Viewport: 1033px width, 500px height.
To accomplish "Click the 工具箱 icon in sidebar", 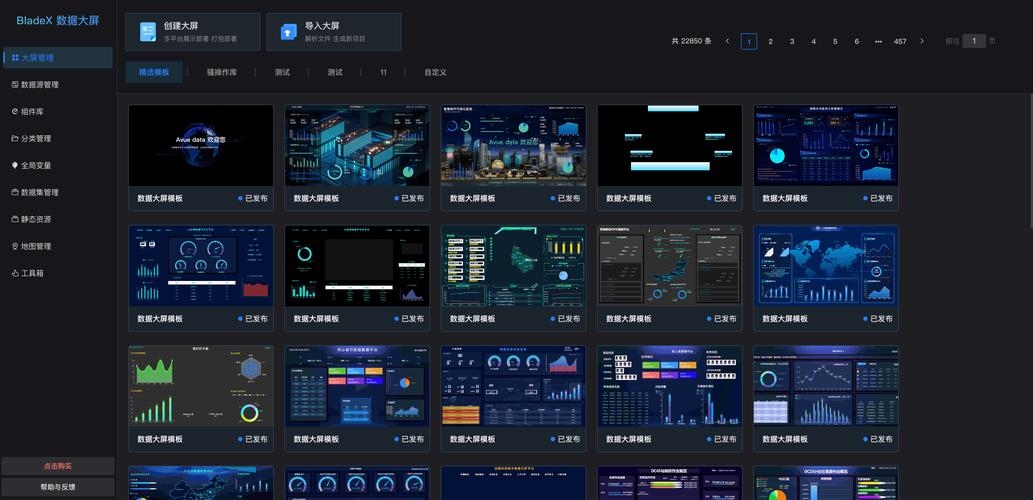I will point(14,273).
